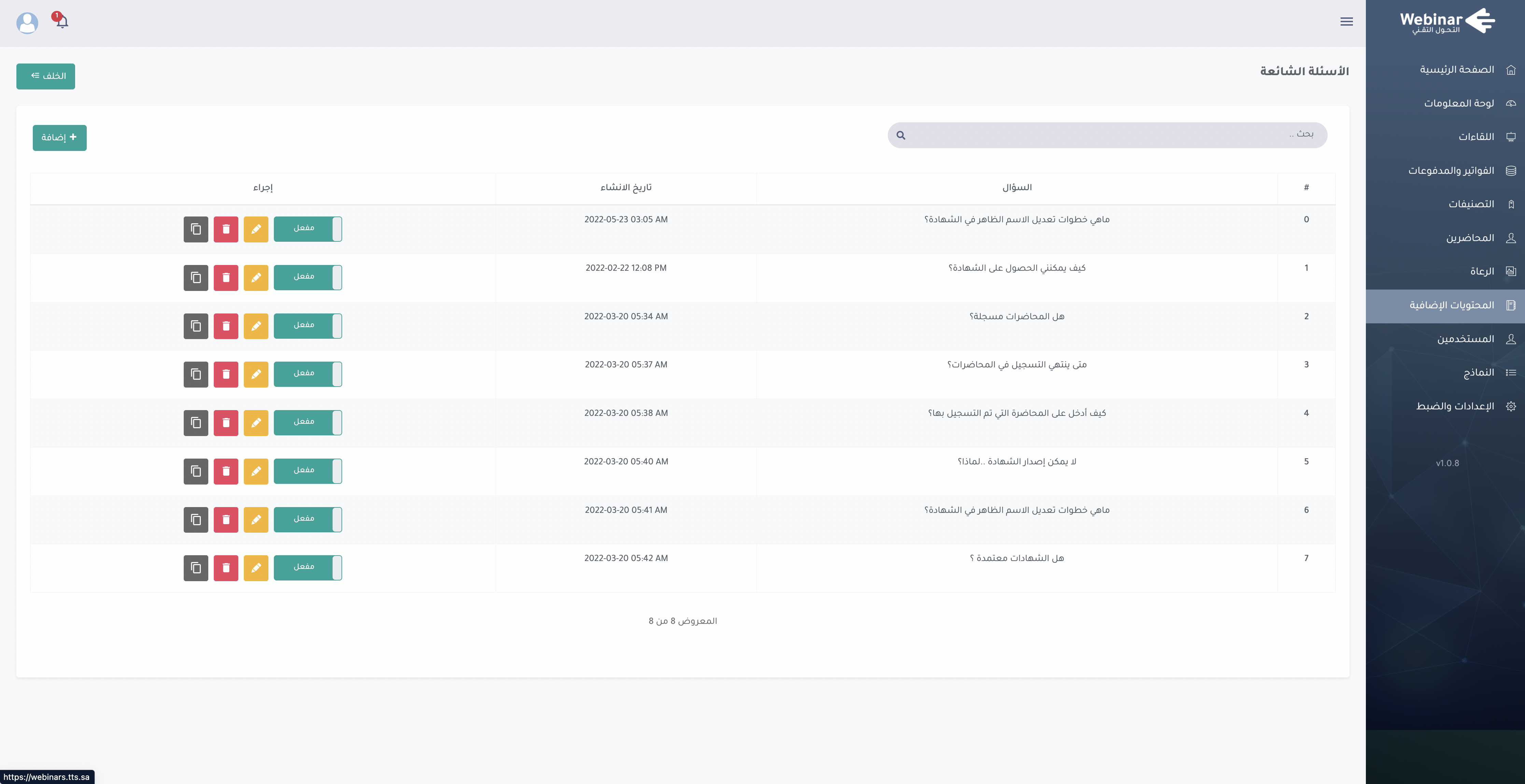
Task: Copy the FAQ in row 1
Action: [x=196, y=278]
